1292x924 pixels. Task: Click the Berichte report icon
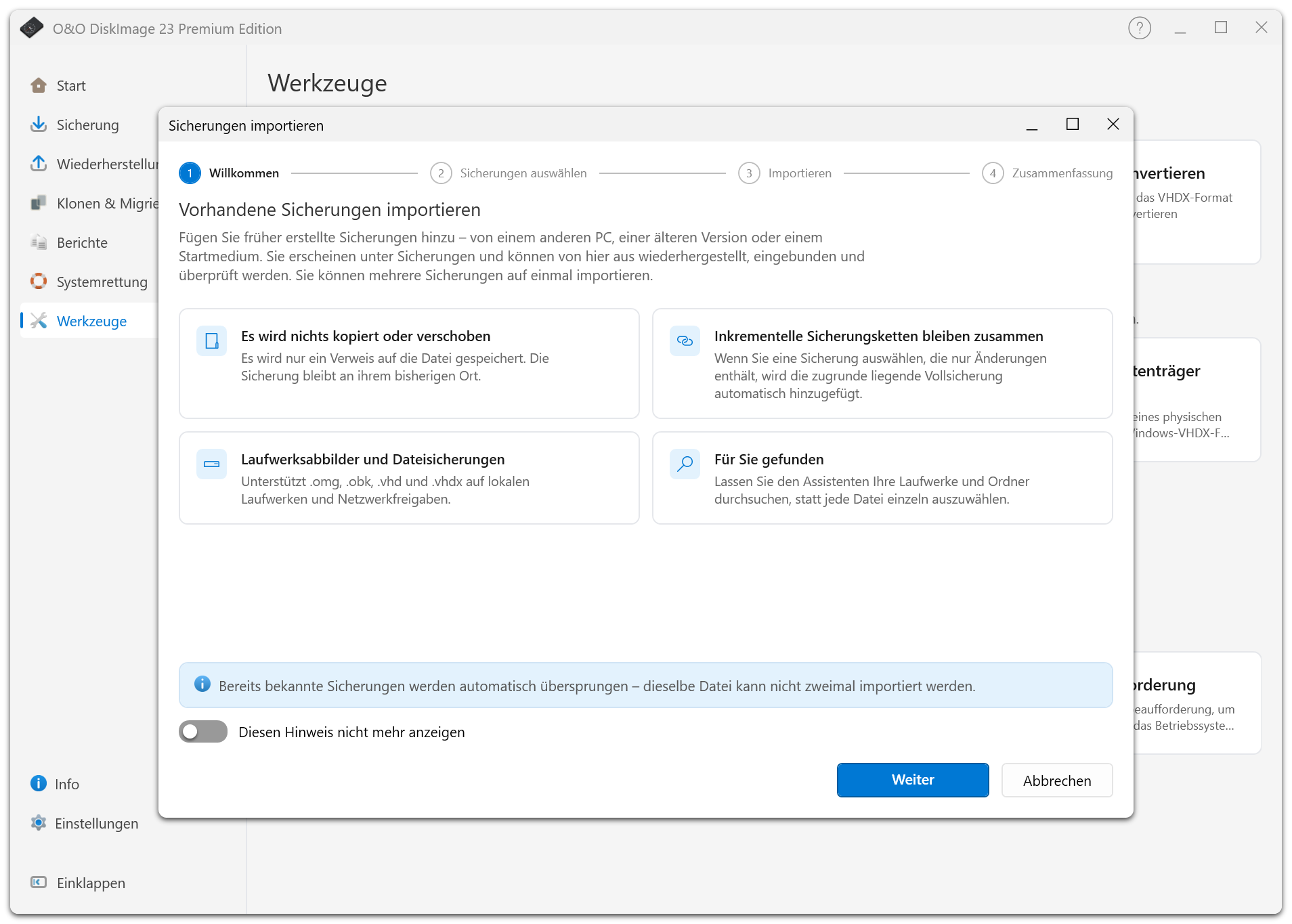click(x=39, y=242)
